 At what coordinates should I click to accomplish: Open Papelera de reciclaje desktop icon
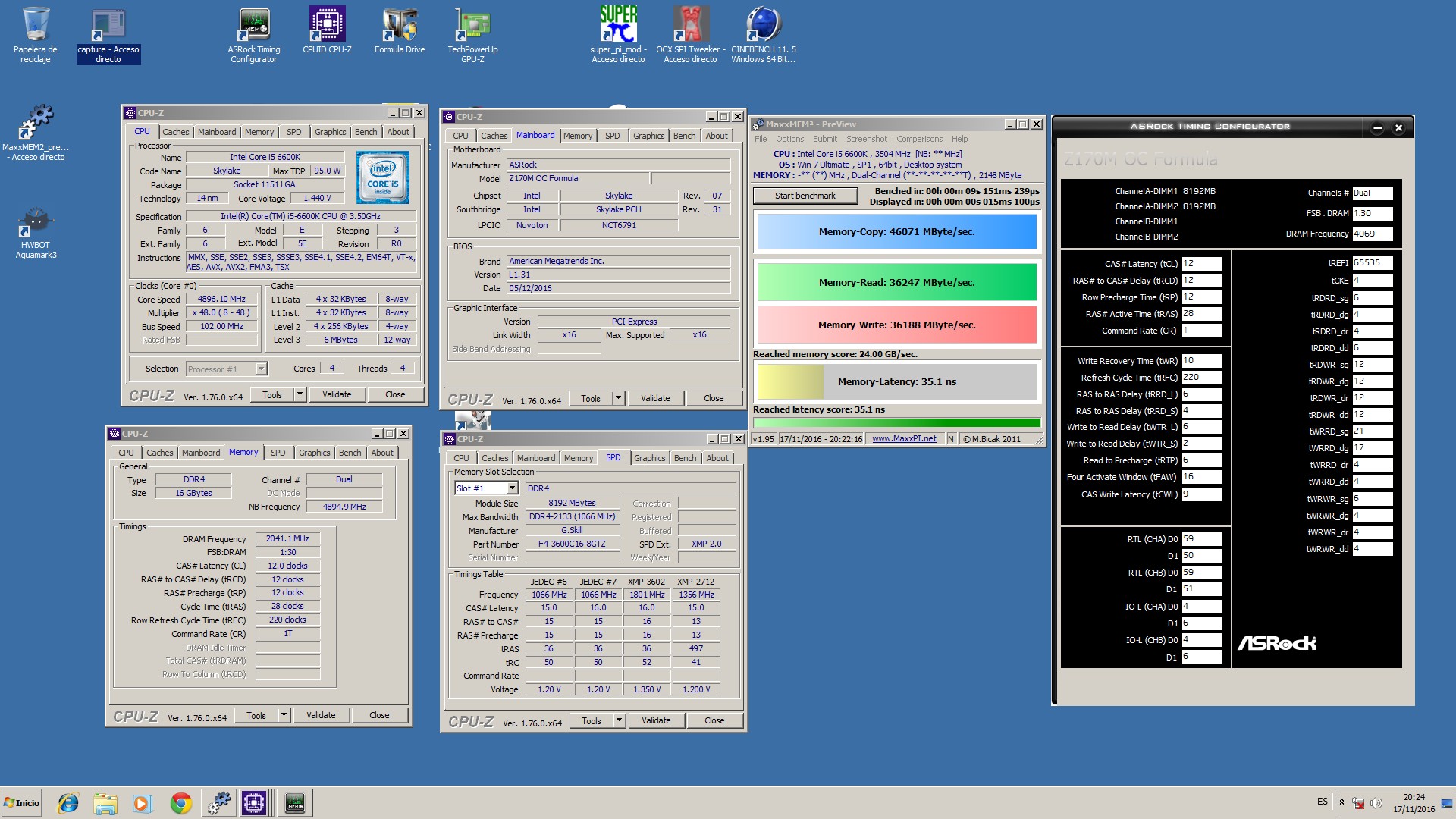pos(35,34)
